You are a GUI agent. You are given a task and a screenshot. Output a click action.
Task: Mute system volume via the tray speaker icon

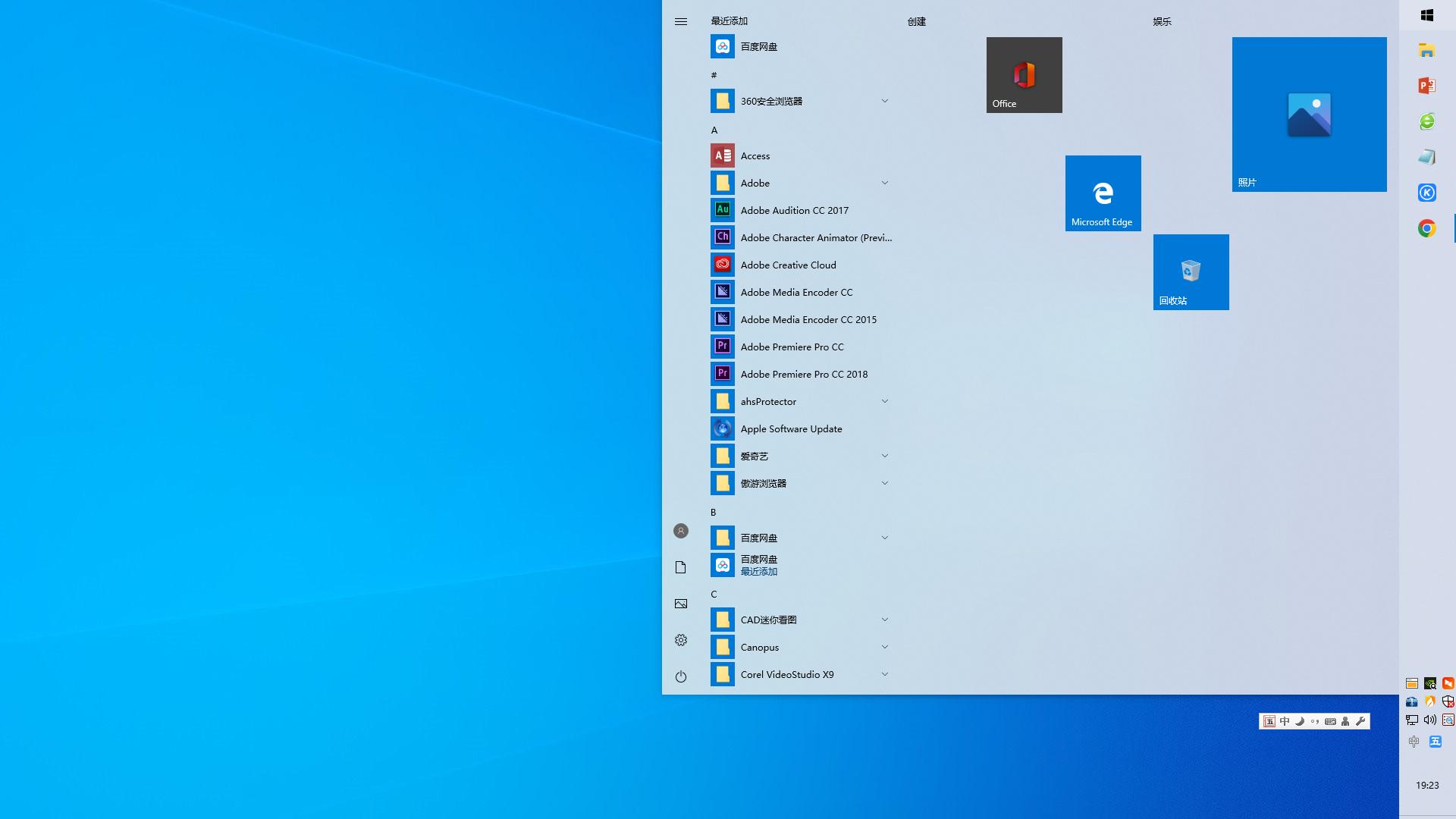(1429, 721)
